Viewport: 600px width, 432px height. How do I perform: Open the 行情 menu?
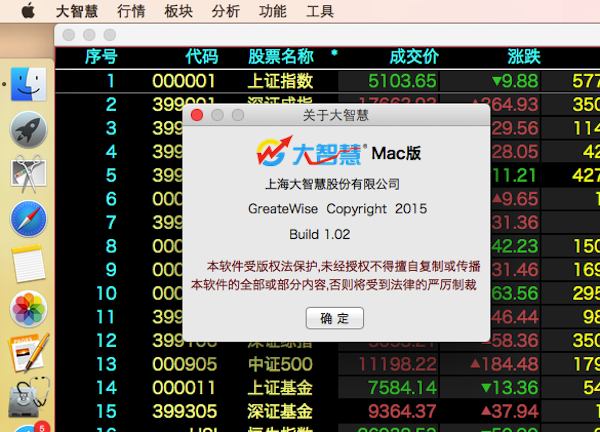[131, 11]
